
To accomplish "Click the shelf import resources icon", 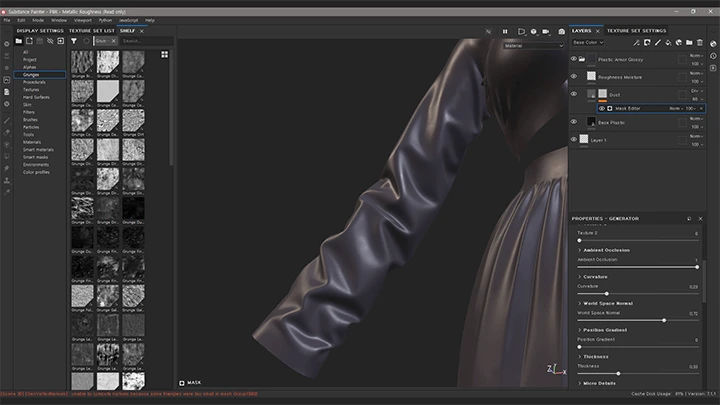I will click(x=61, y=41).
